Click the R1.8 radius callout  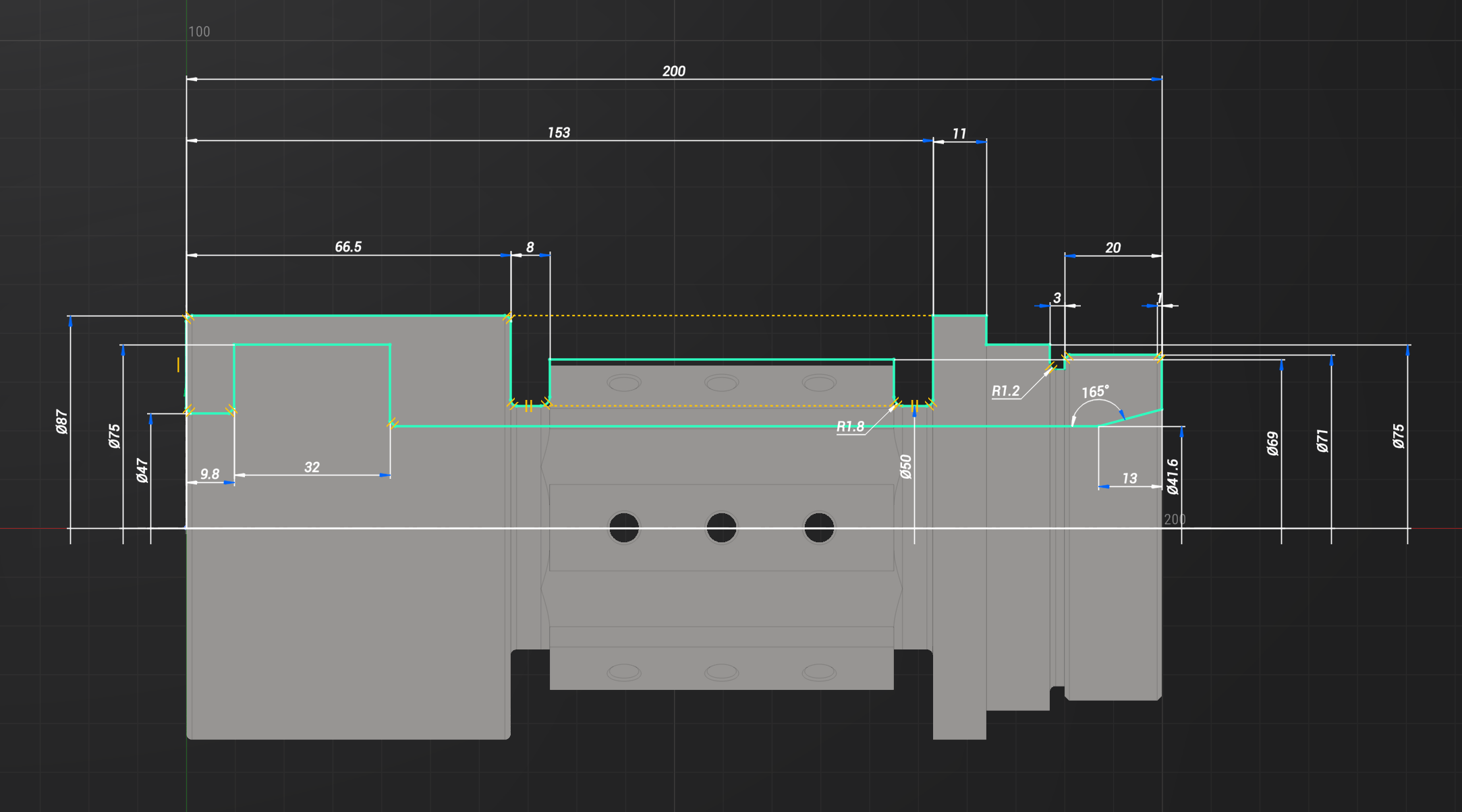(x=850, y=427)
